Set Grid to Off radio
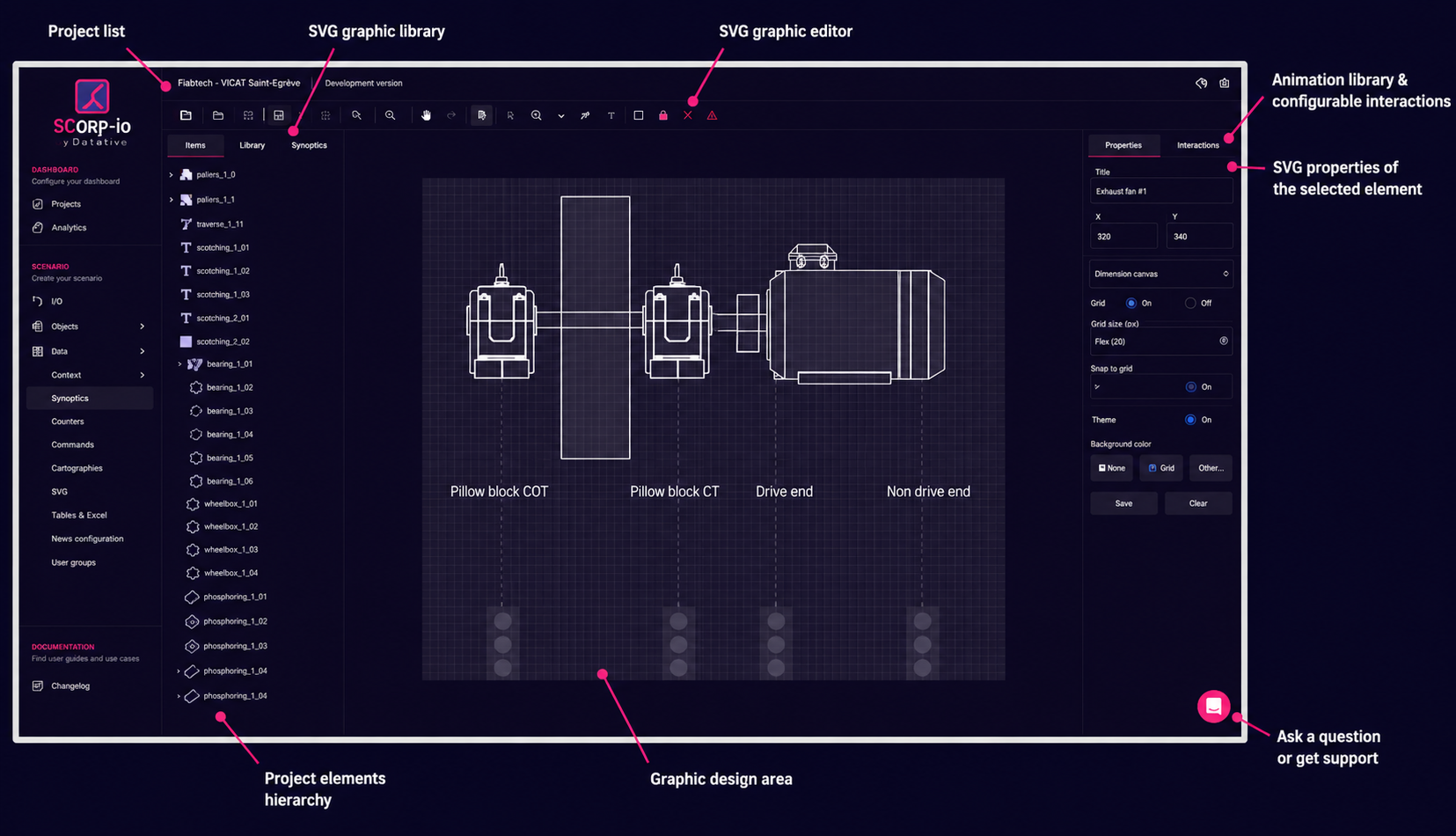 1190,303
